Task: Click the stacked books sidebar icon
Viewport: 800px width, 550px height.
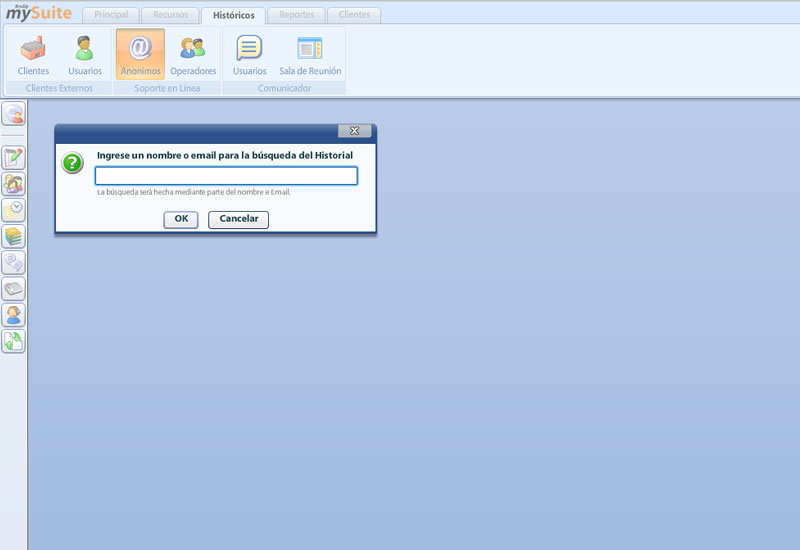Action: click(14, 237)
